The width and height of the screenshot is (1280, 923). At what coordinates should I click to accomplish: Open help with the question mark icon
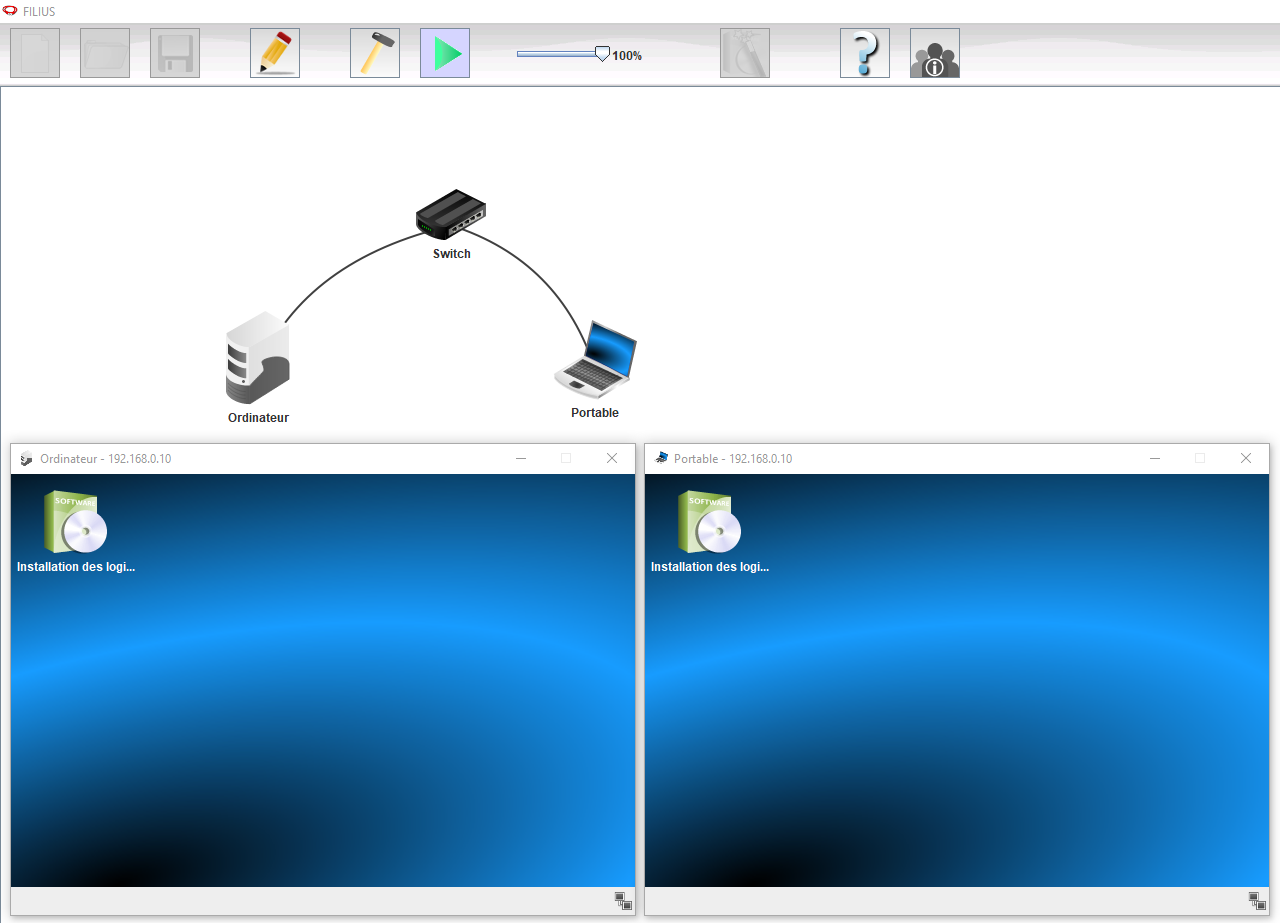tap(865, 53)
